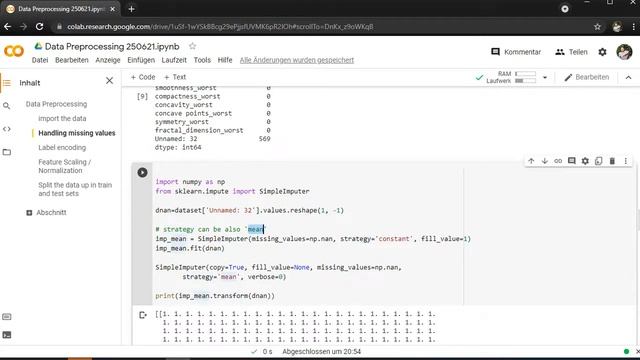Open the search and replace sidebar icon
The image size is (640, 360).
click(7, 106)
